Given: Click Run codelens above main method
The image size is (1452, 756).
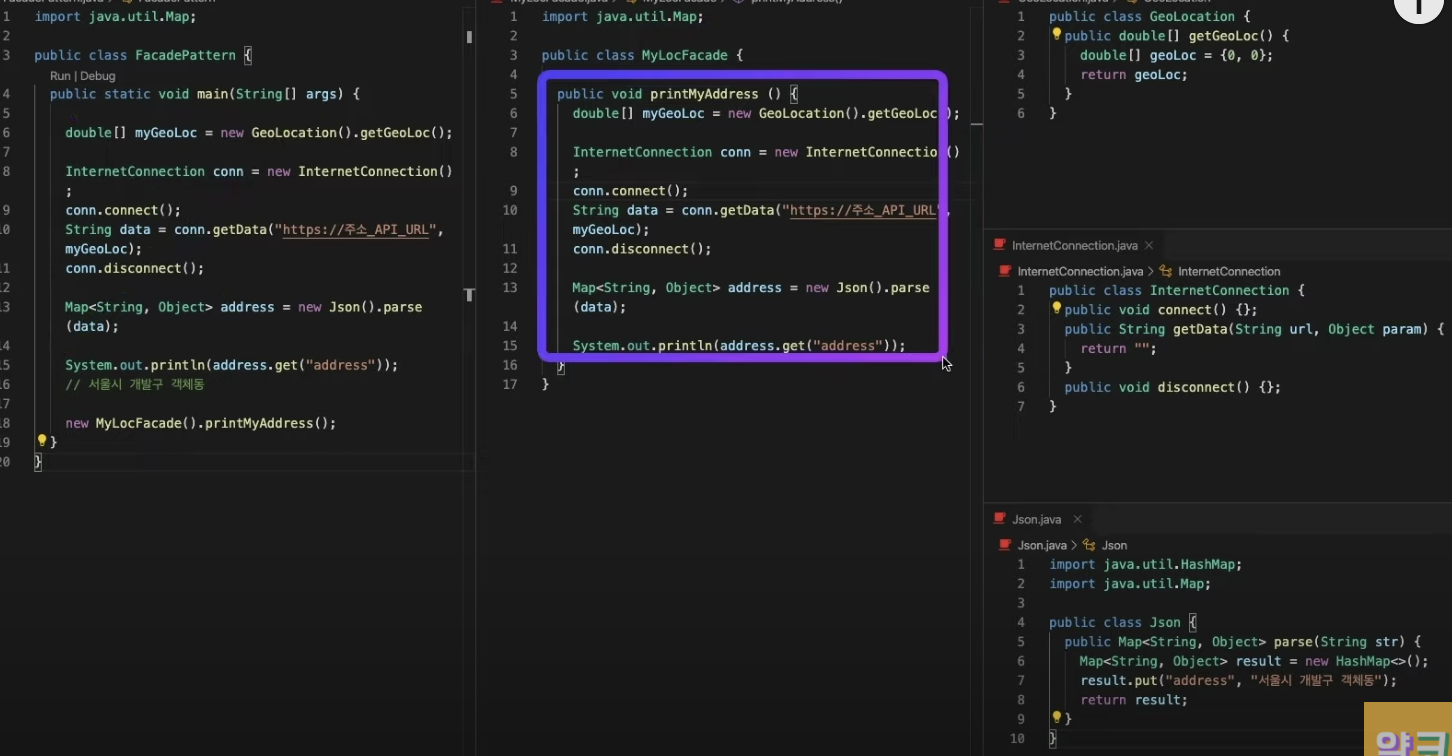Looking at the screenshot, I should tap(60, 76).
